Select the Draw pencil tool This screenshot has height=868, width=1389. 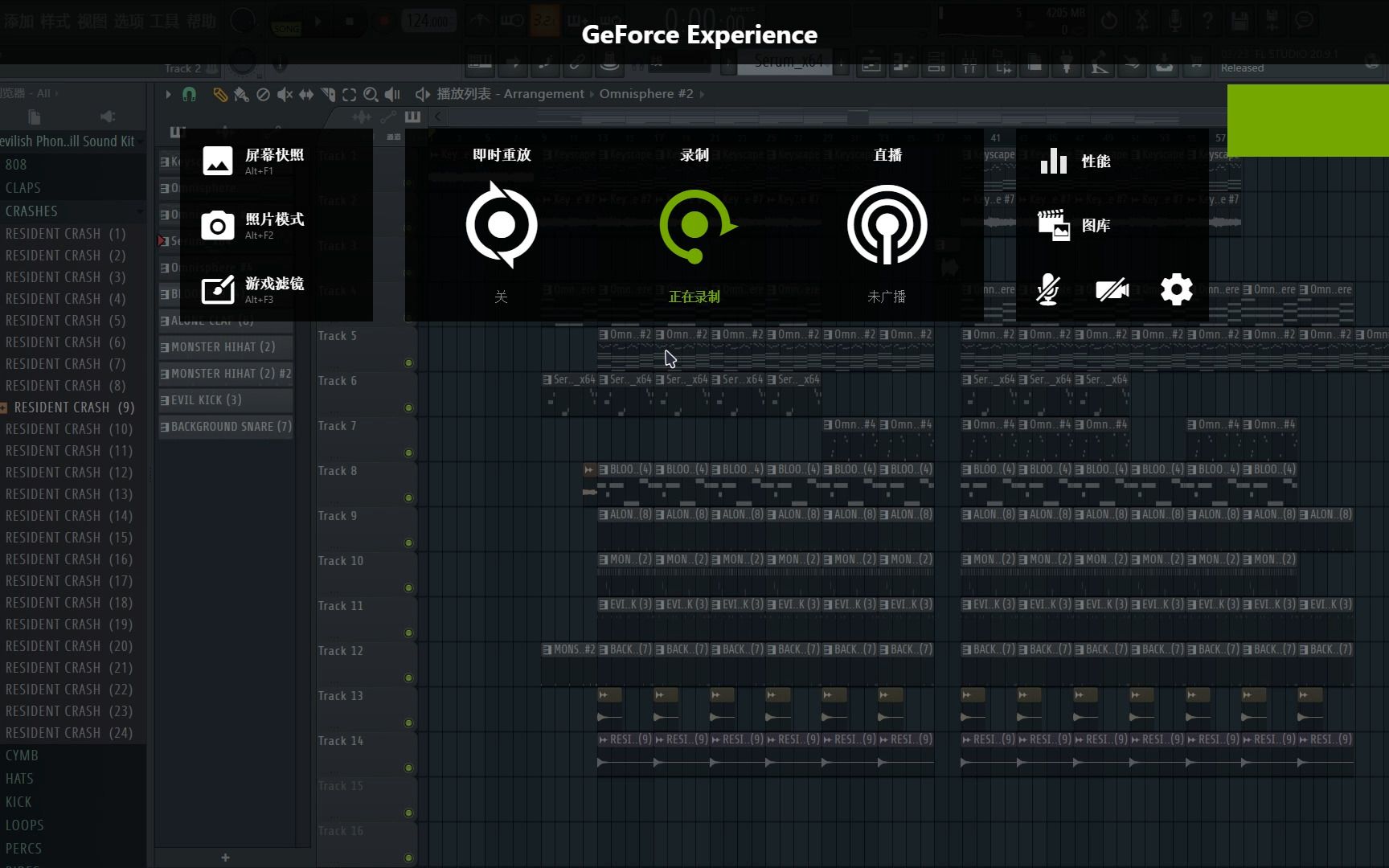point(219,94)
